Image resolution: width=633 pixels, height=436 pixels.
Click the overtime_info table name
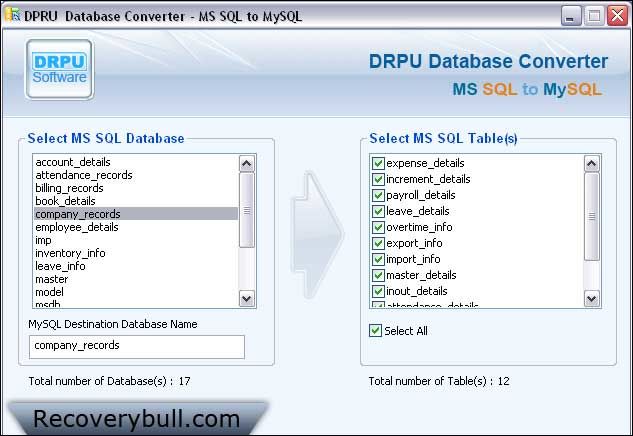pos(419,227)
